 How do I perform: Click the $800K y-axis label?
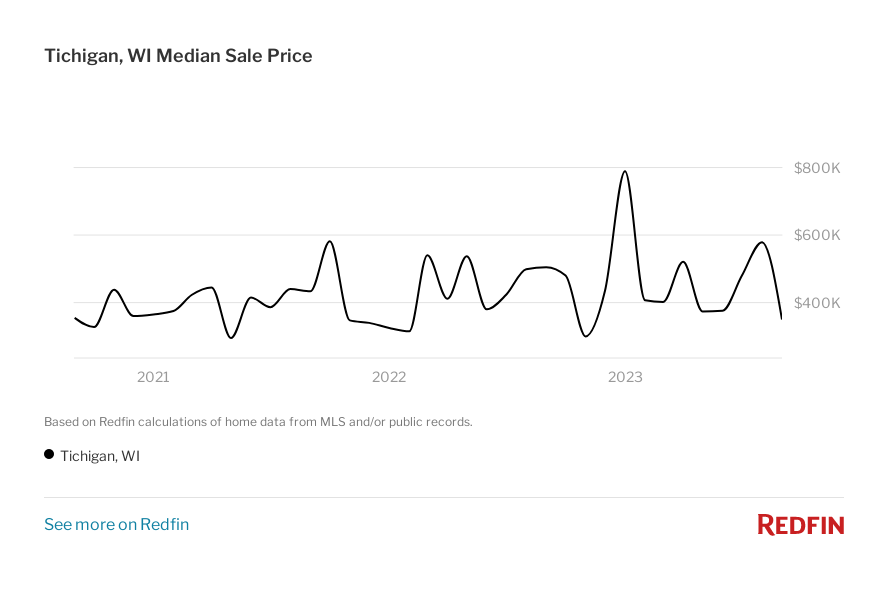[x=817, y=168]
